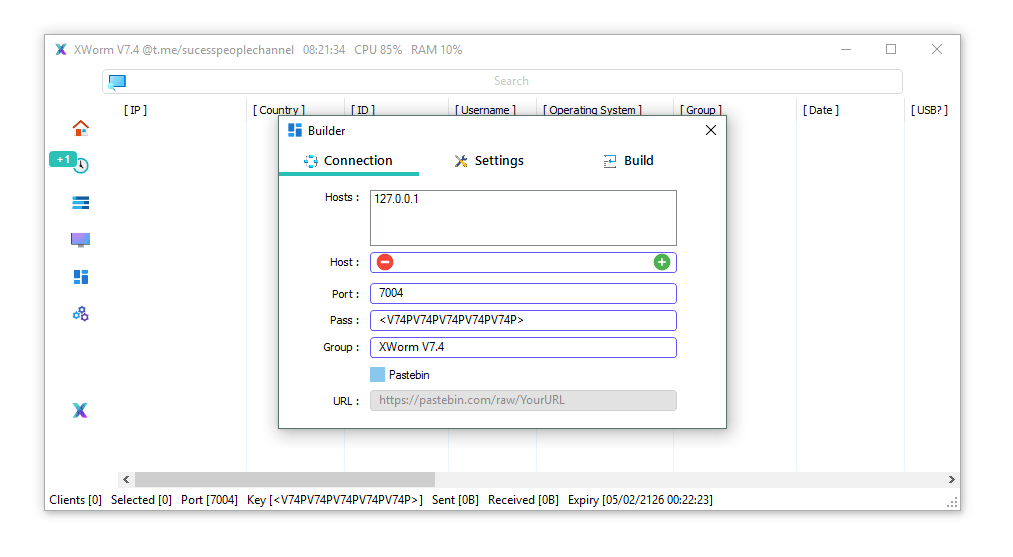Click the [ Date ] column header
Viewport: 1013px width, 557px height.
click(821, 110)
